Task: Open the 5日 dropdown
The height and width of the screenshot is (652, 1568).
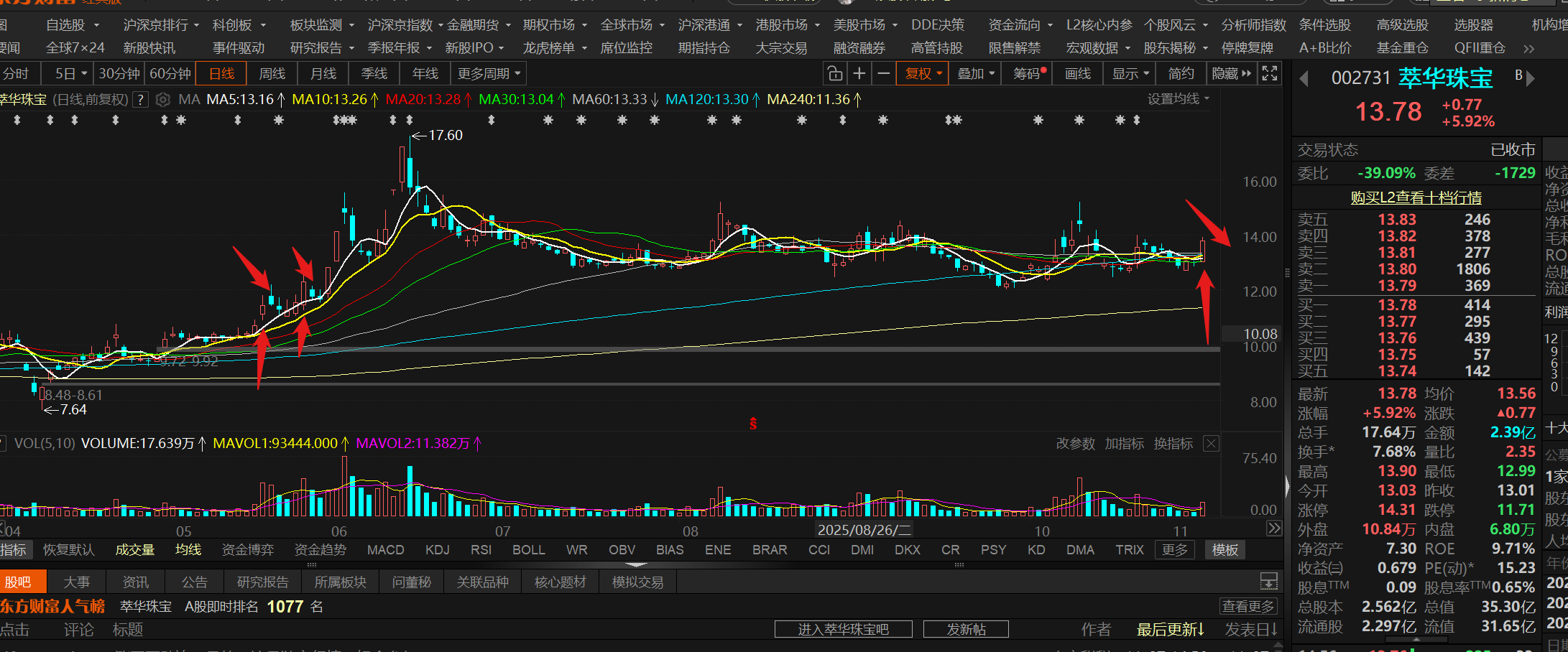Action: 71,74
